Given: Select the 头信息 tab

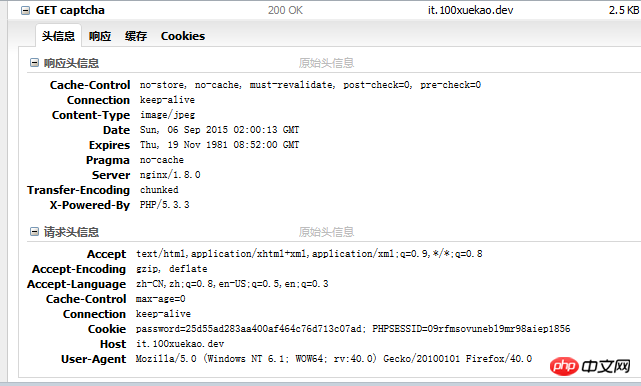Looking at the screenshot, I should click(58, 36).
